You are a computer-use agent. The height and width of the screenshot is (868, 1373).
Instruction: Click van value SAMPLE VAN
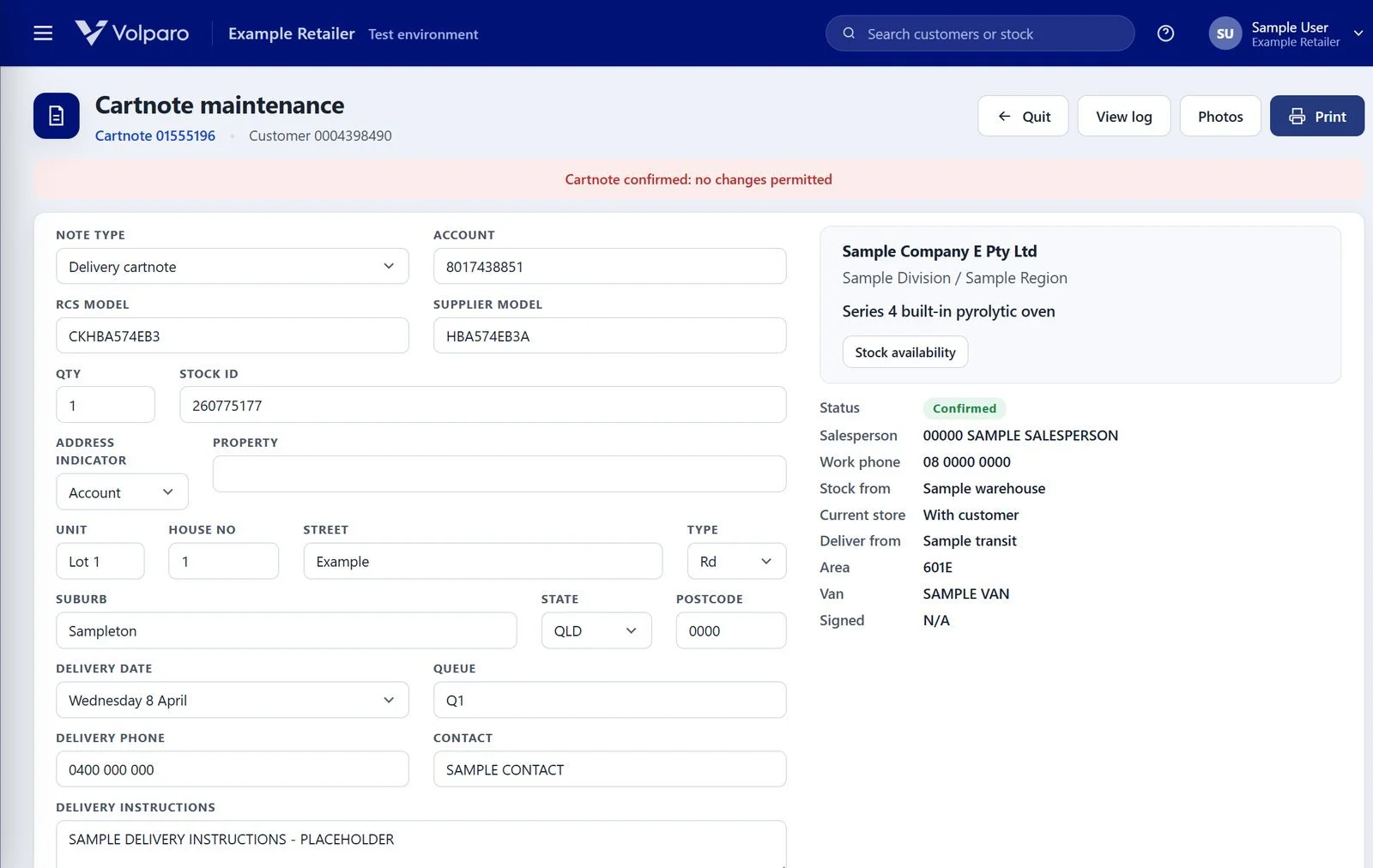click(x=966, y=594)
